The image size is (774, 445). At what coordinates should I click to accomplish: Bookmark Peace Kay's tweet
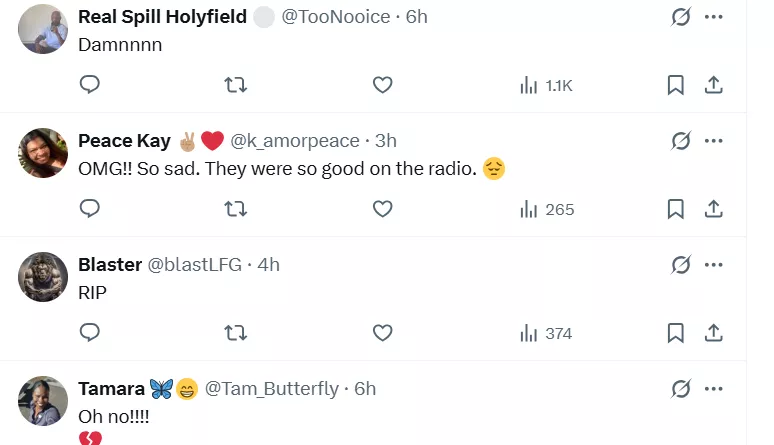coord(676,209)
